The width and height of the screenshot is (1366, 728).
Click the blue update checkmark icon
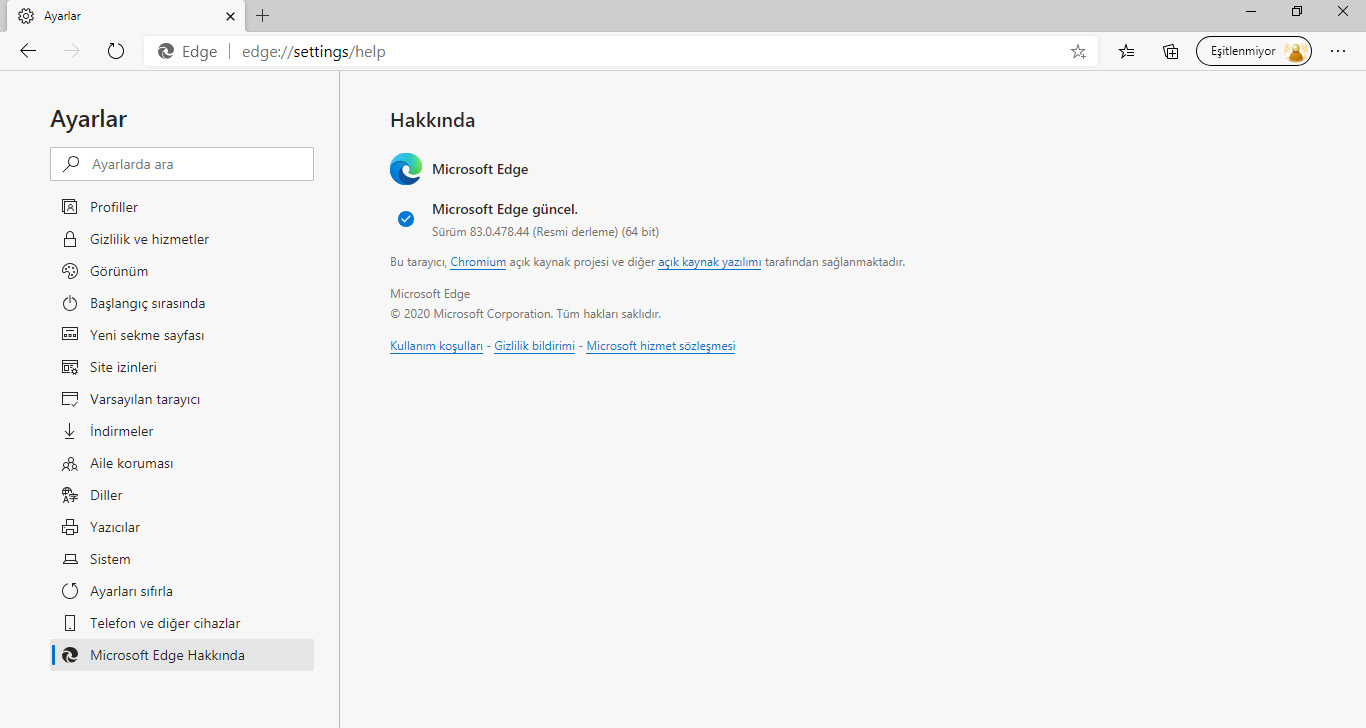pyautogui.click(x=406, y=219)
